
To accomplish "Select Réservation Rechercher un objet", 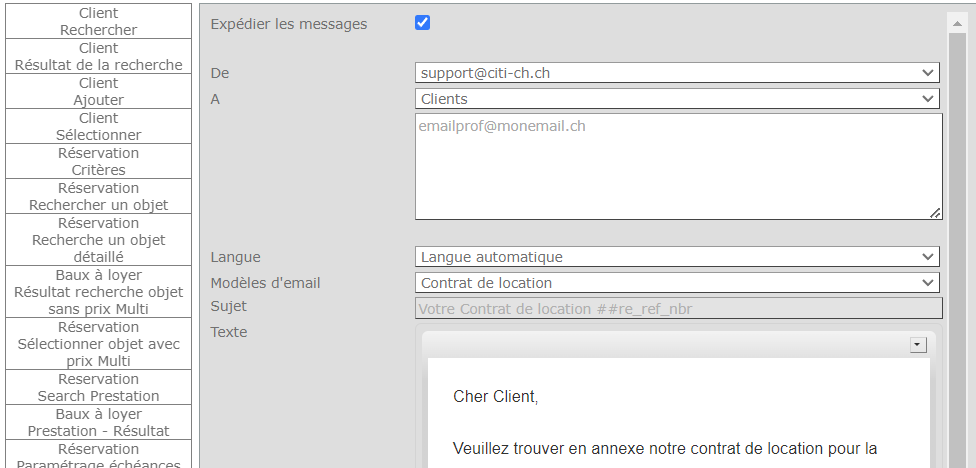I will (98, 196).
